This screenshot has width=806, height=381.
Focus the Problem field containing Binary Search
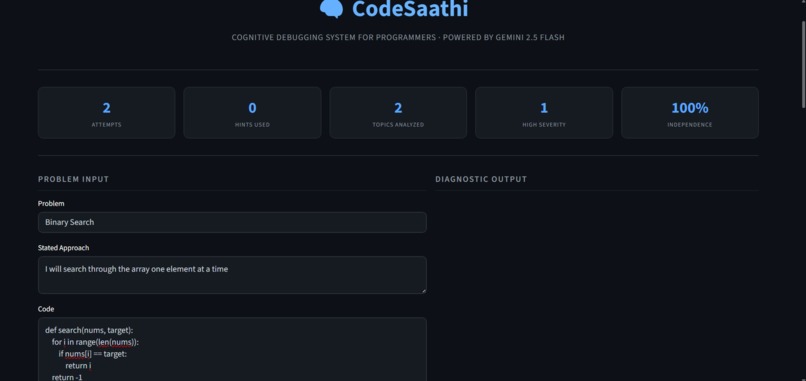[232, 222]
